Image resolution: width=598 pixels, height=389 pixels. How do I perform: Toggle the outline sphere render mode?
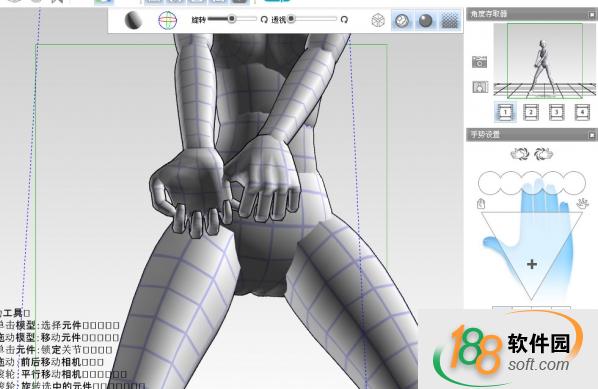[402, 21]
